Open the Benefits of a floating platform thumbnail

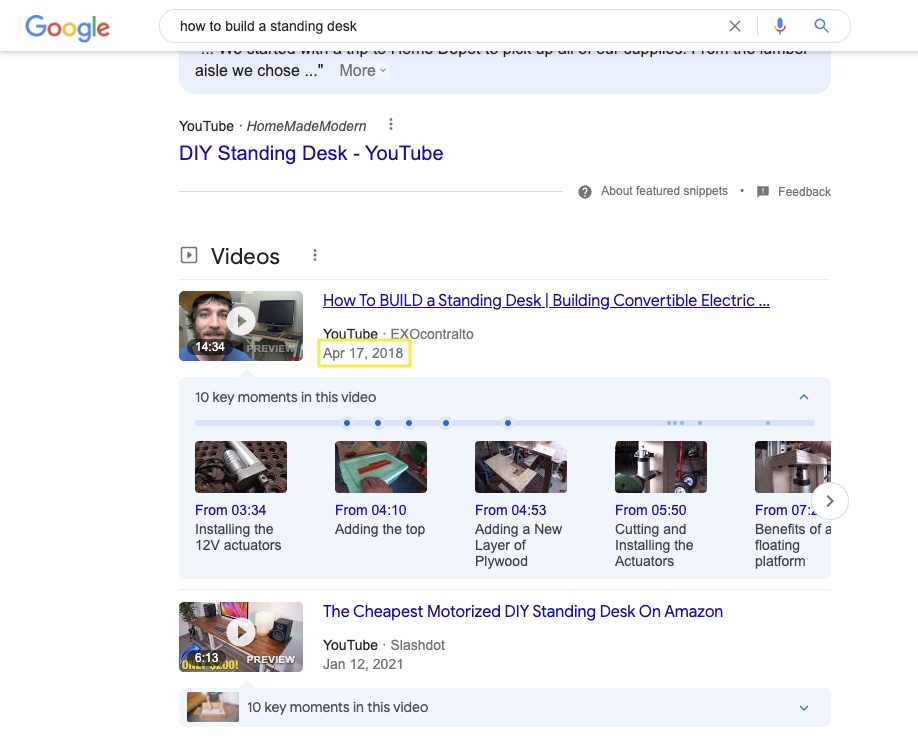click(x=793, y=467)
